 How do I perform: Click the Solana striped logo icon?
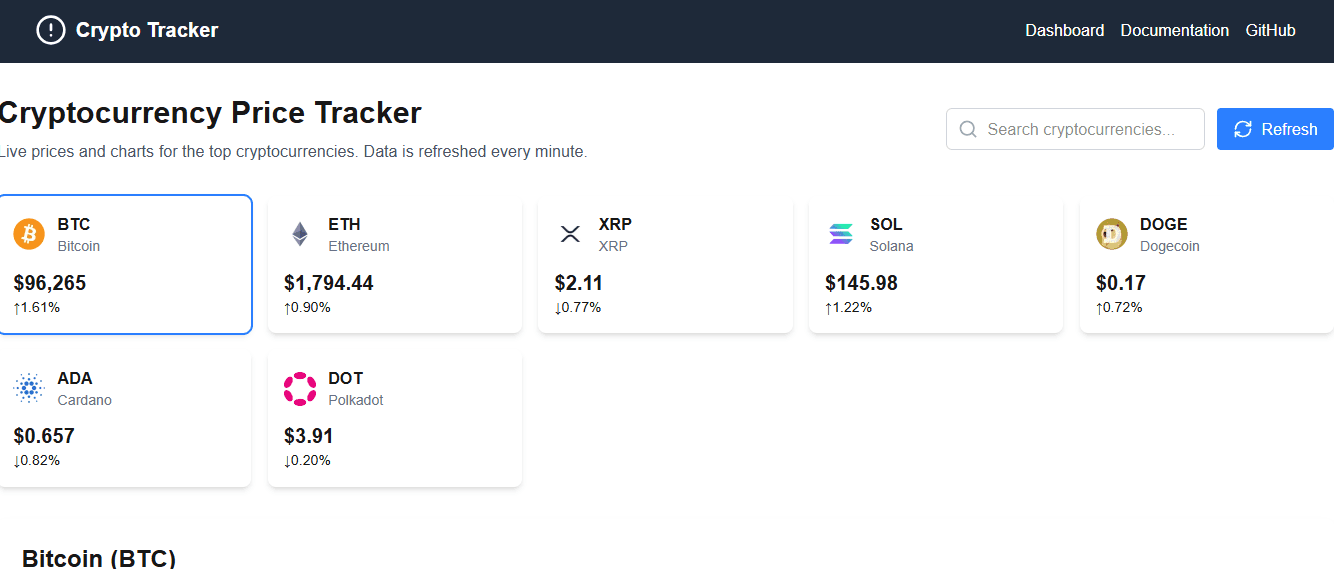(x=841, y=234)
